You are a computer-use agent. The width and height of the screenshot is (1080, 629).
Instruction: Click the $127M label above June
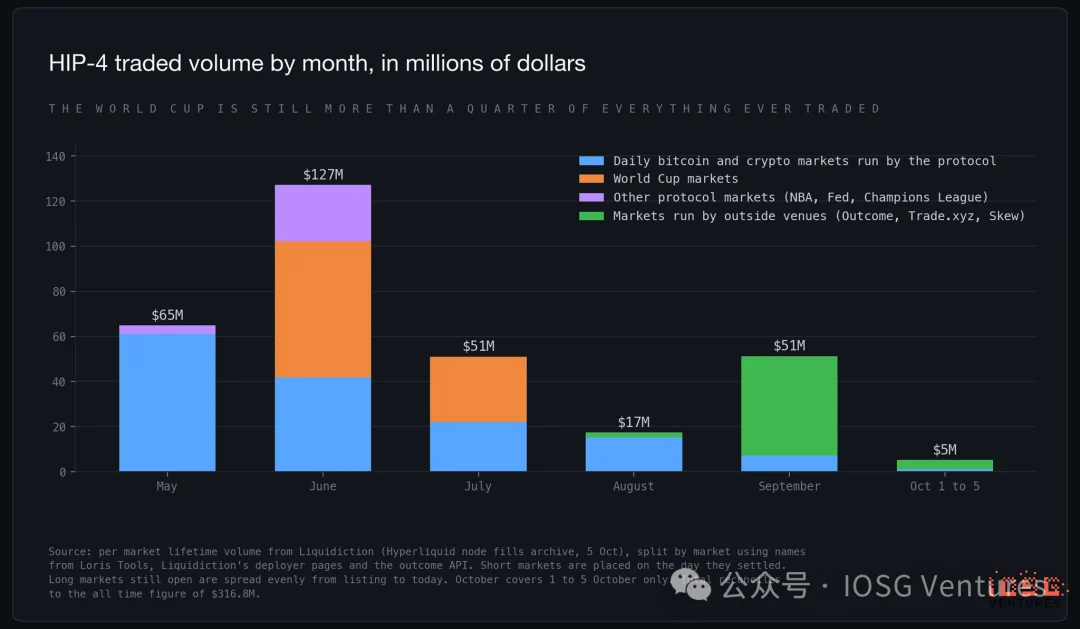coord(323,174)
